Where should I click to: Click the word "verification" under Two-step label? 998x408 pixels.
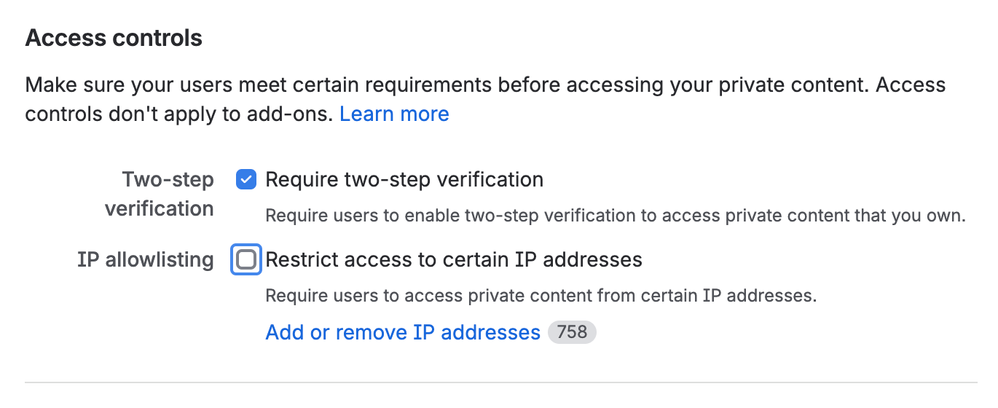(x=159, y=209)
